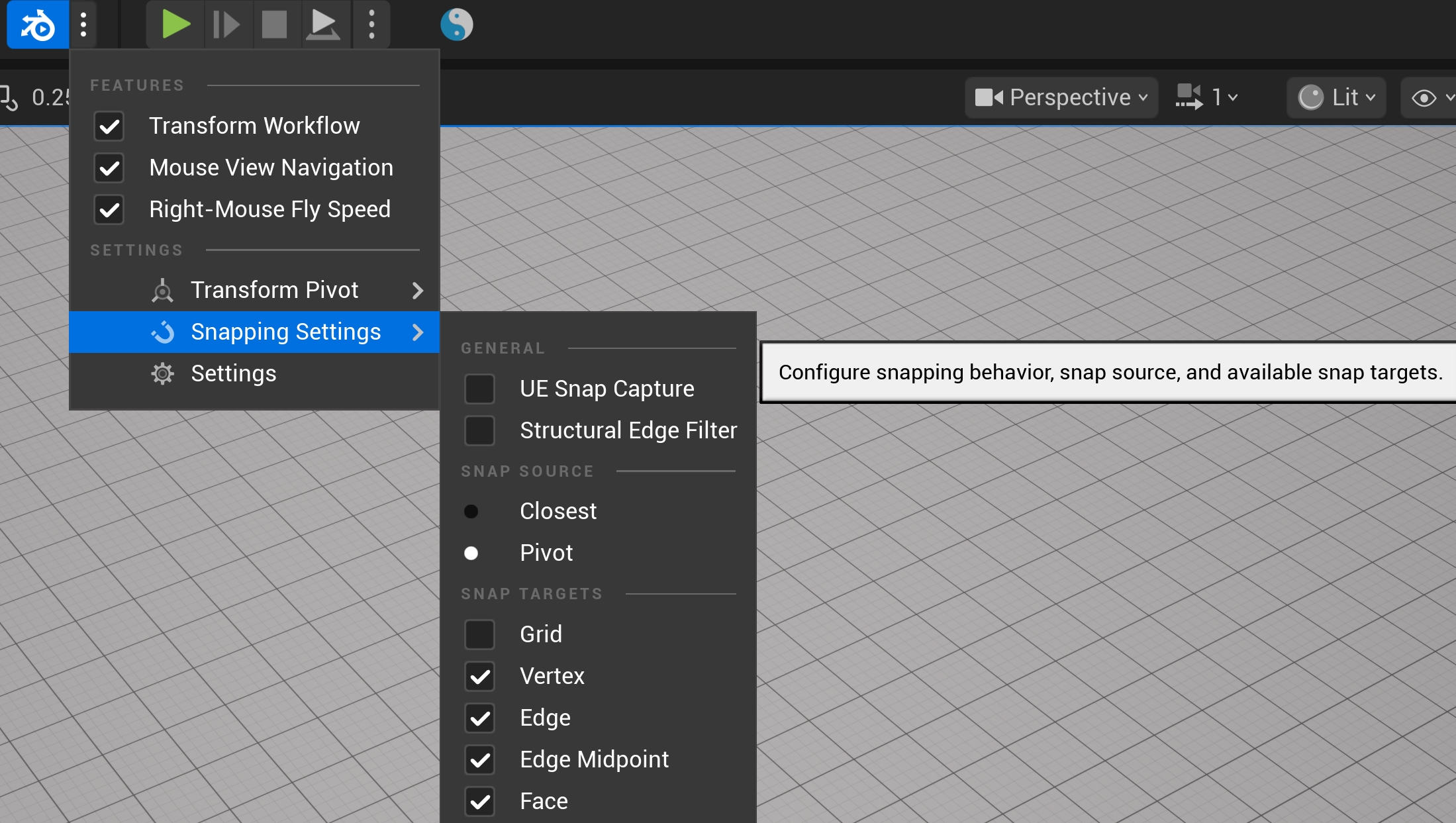The width and height of the screenshot is (1456, 823).
Task: Expand Snapping Settings submenu arrow
Action: point(417,332)
